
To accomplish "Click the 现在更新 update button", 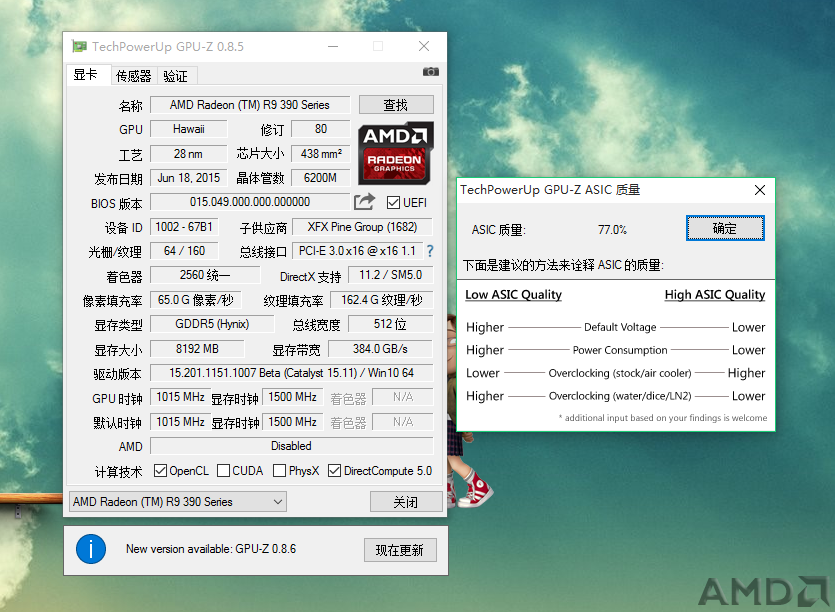I will pos(400,550).
